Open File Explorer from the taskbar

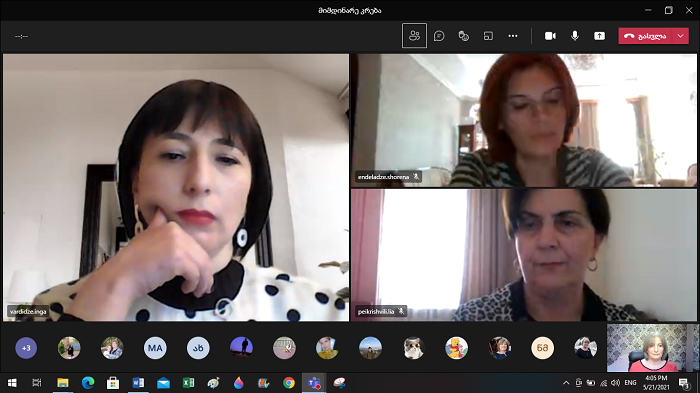click(x=62, y=383)
